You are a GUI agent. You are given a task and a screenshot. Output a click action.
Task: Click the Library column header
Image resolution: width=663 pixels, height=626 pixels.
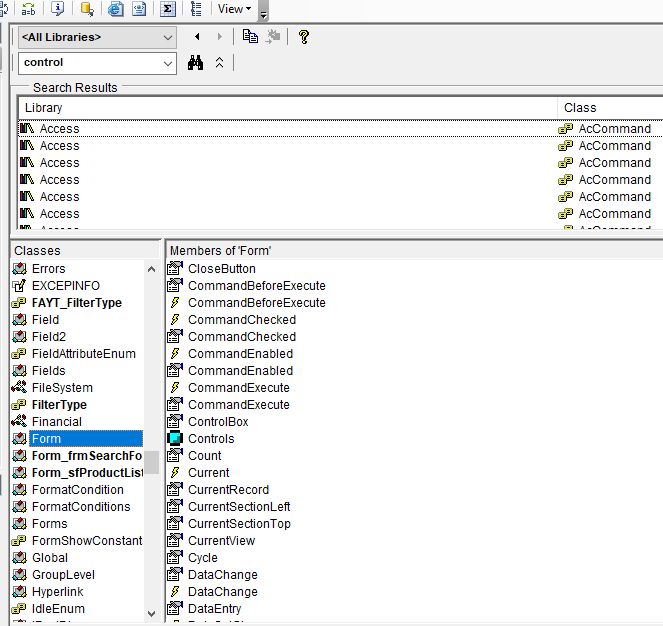(288, 108)
